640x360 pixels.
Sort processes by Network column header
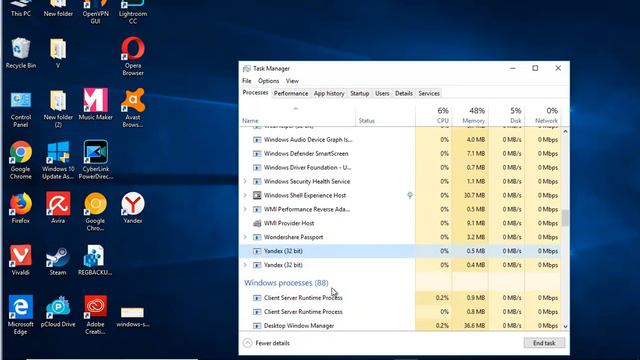coord(543,115)
